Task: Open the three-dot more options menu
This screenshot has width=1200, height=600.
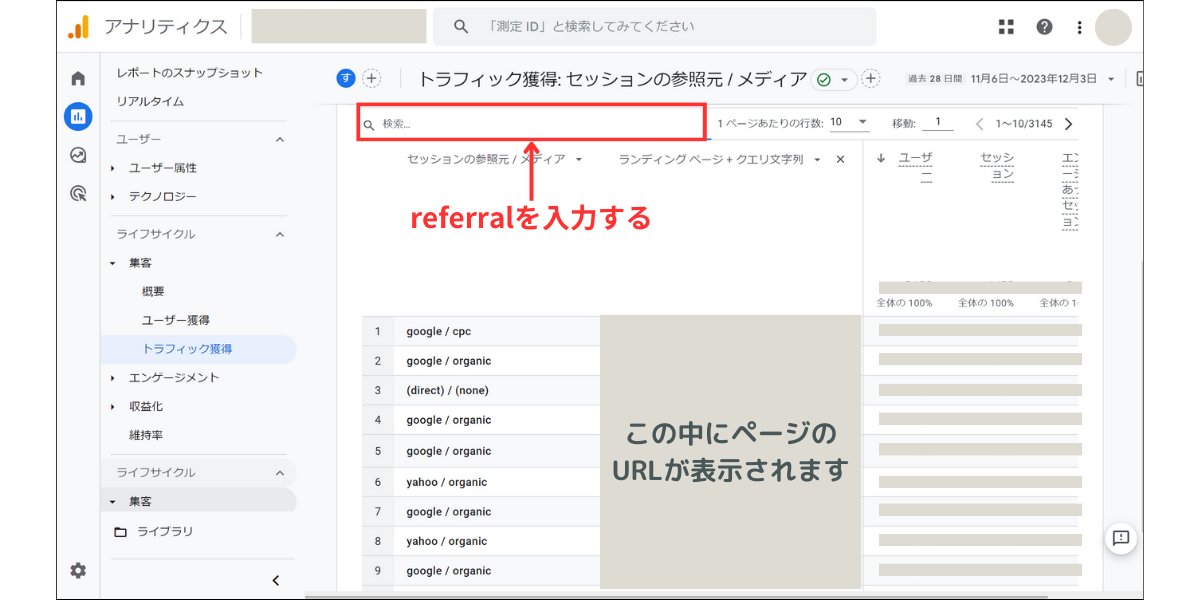Action: point(1079,27)
